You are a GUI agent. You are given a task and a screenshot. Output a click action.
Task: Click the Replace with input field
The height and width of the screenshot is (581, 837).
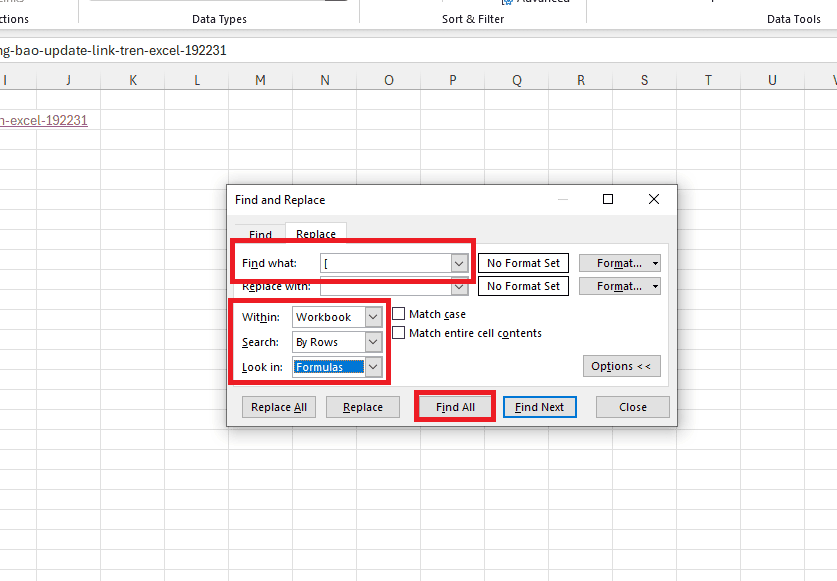[x=386, y=286]
